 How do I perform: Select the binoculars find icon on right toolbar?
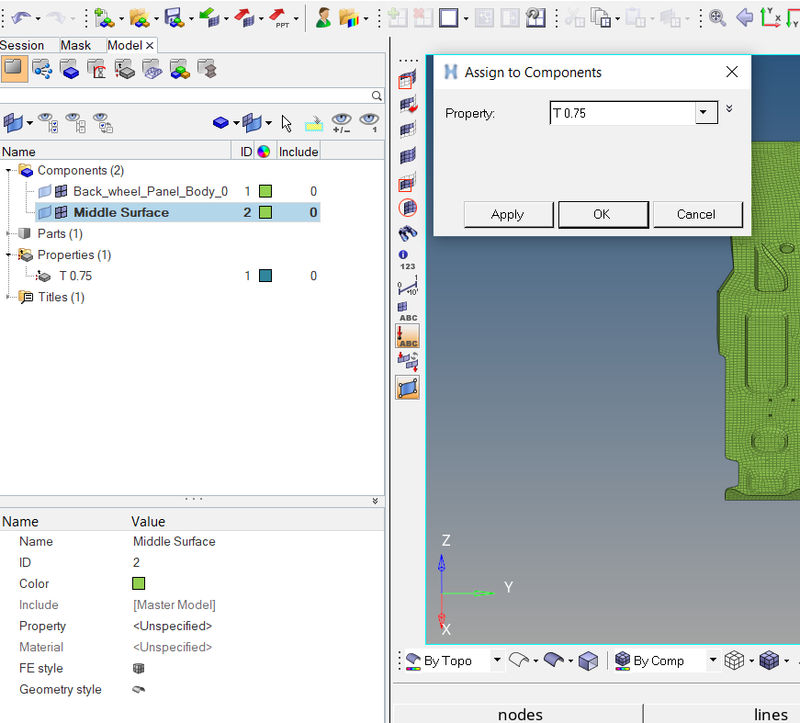(406, 236)
